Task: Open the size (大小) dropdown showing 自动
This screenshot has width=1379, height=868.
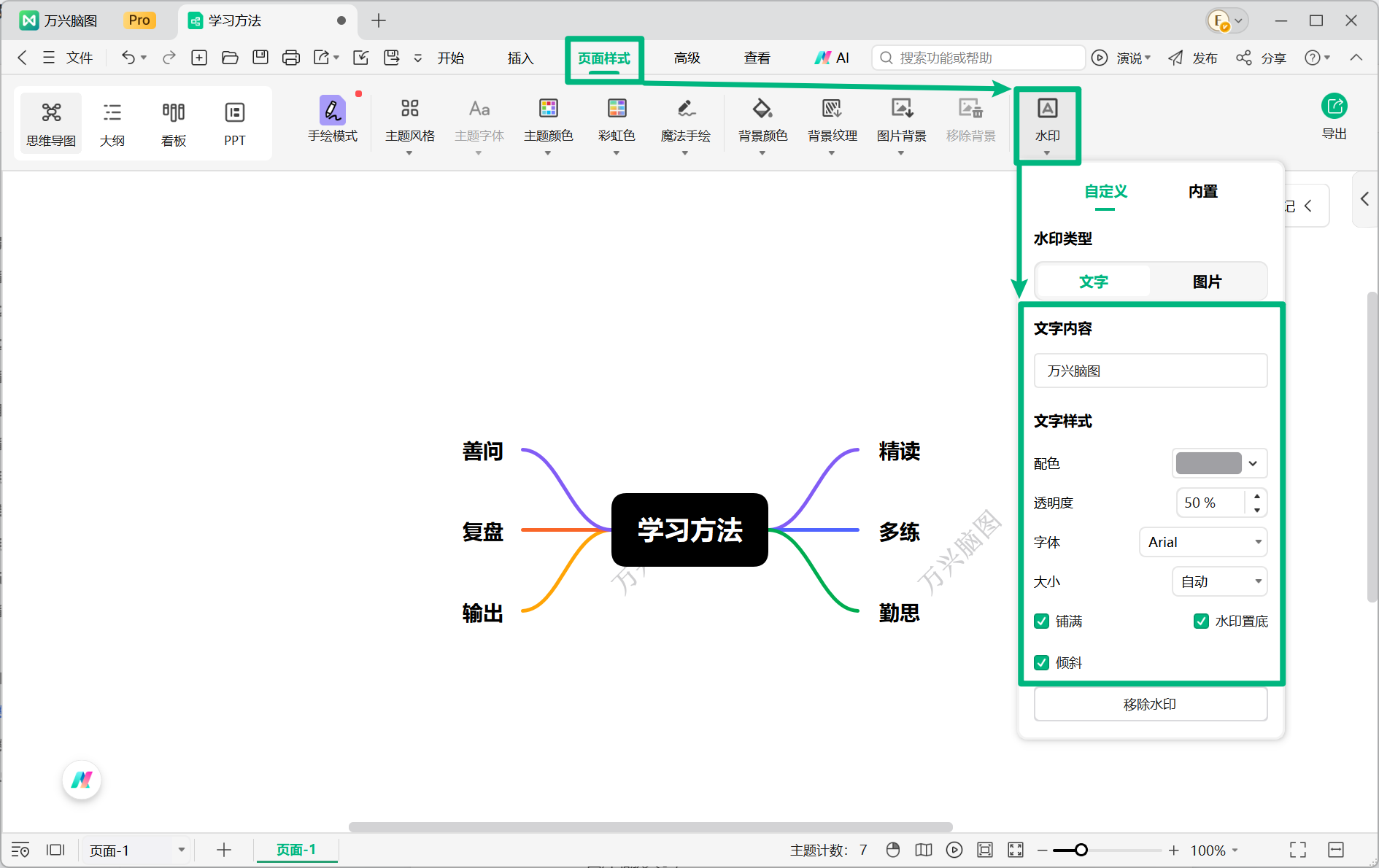Action: tap(1219, 581)
